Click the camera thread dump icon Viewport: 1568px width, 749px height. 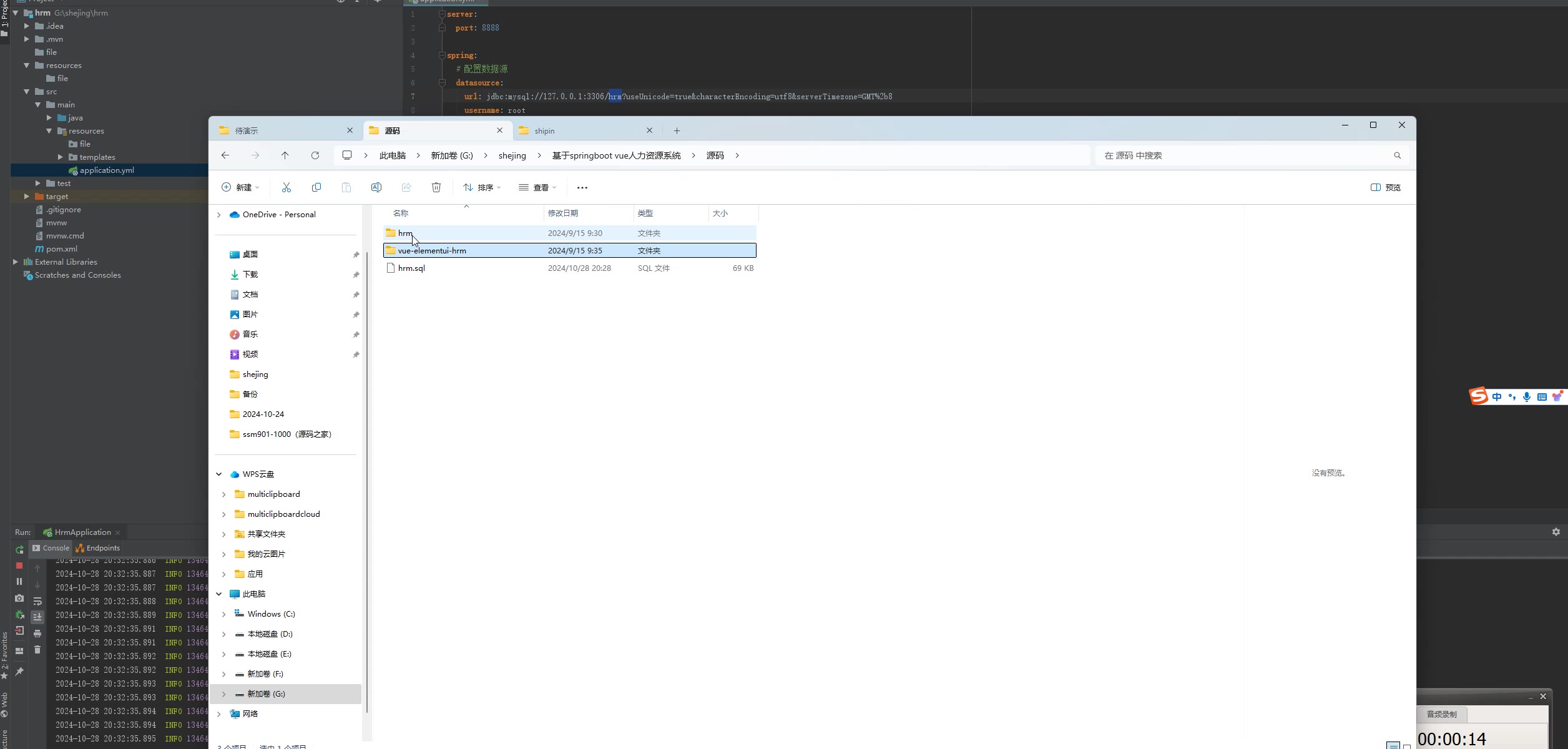[x=19, y=598]
